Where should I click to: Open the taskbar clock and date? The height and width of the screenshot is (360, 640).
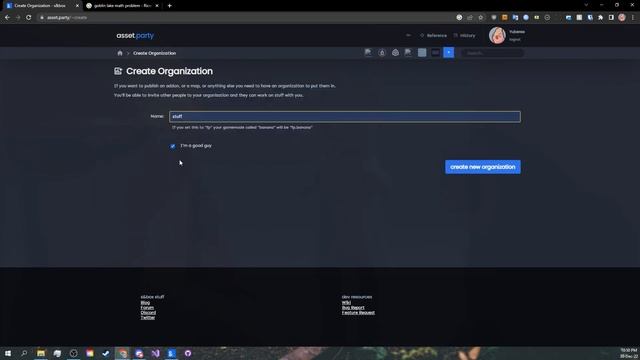629,353
